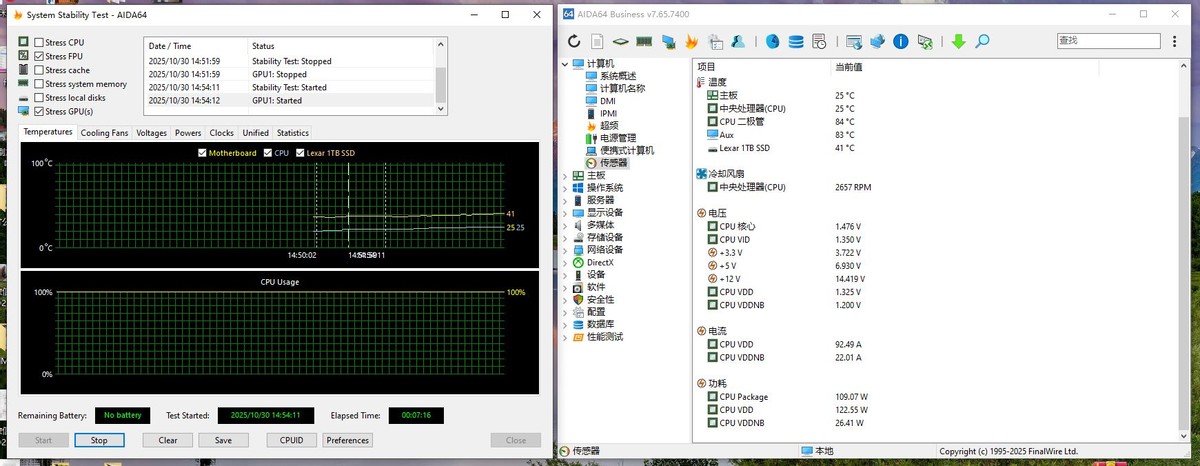Uncheck the Lexar 1TB SSD graph checkbox
Screen dimensions: 1200x466
click(300, 153)
